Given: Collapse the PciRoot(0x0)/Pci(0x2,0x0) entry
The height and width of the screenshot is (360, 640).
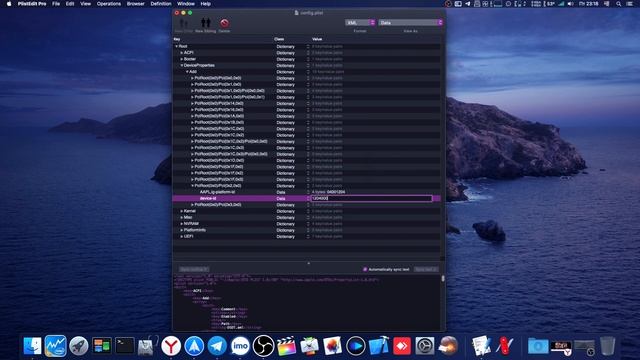Looking at the screenshot, I should click(192, 186).
